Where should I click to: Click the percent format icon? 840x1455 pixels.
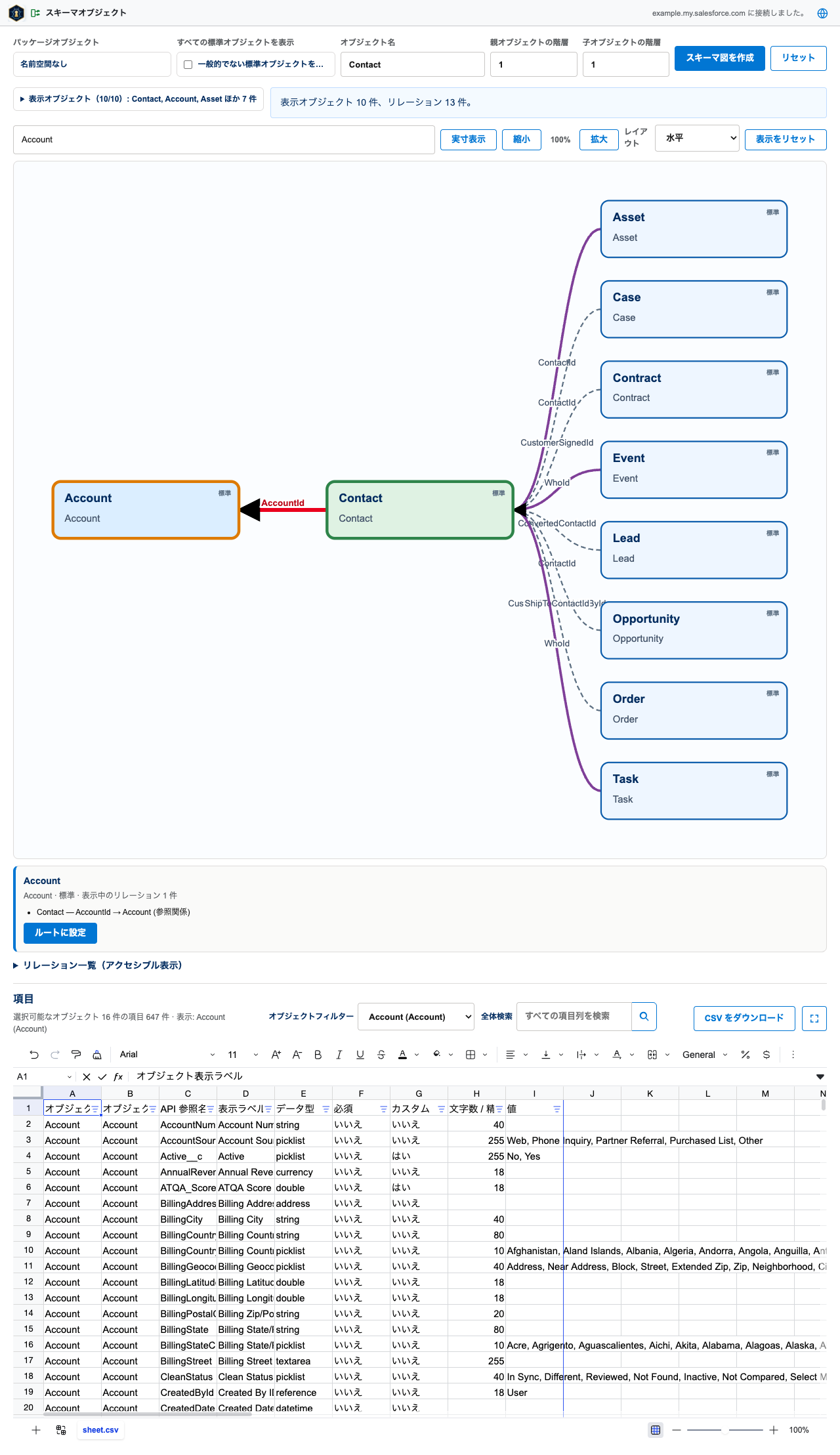745,1055
